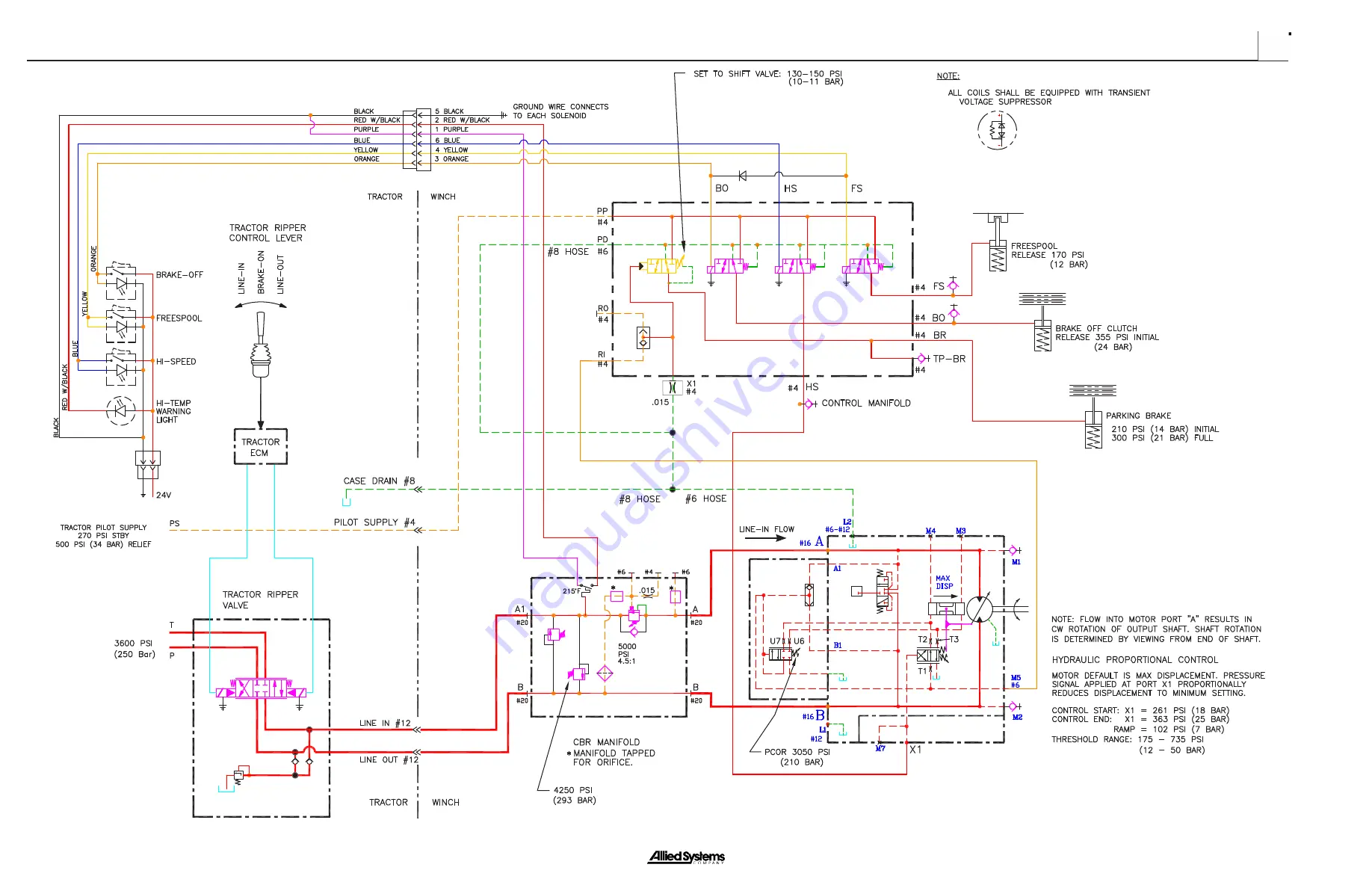Screen dimensions: 1372x888
Task: Click the T2/T1 valve symbol near T3
Action: point(931,655)
